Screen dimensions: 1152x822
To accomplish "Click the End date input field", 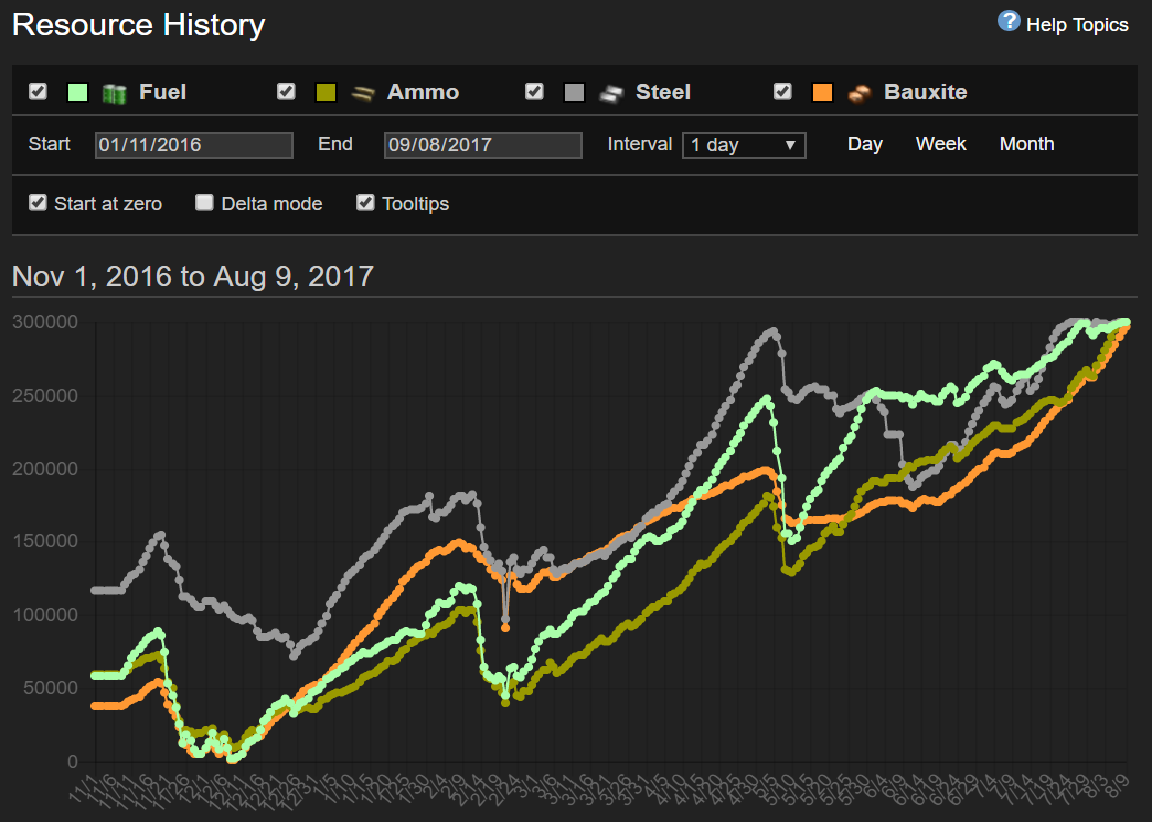I will (483, 145).
